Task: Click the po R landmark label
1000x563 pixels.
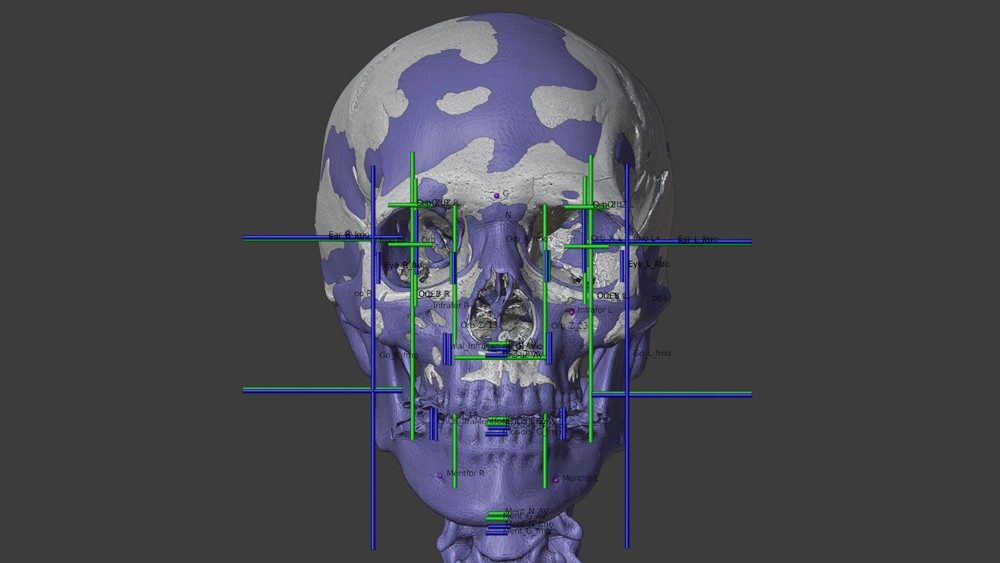Action: pyautogui.click(x=362, y=294)
